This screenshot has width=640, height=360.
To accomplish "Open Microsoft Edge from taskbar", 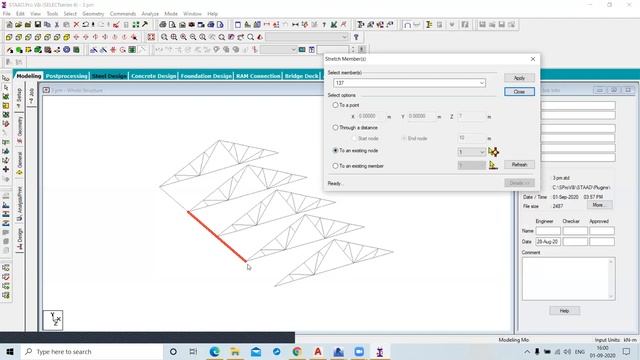I will pos(214,351).
